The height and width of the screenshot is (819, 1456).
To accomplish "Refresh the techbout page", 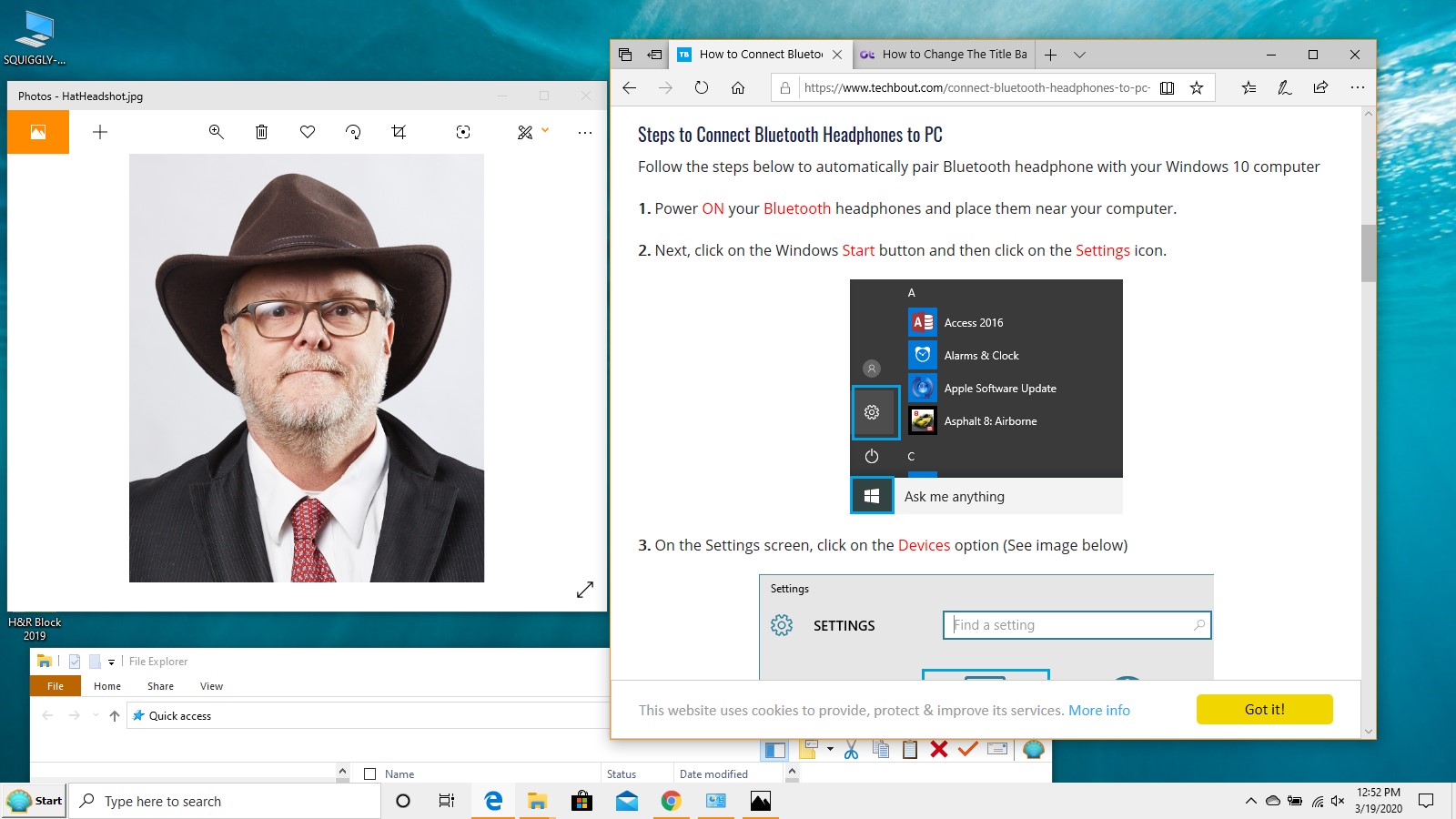I will (x=702, y=87).
